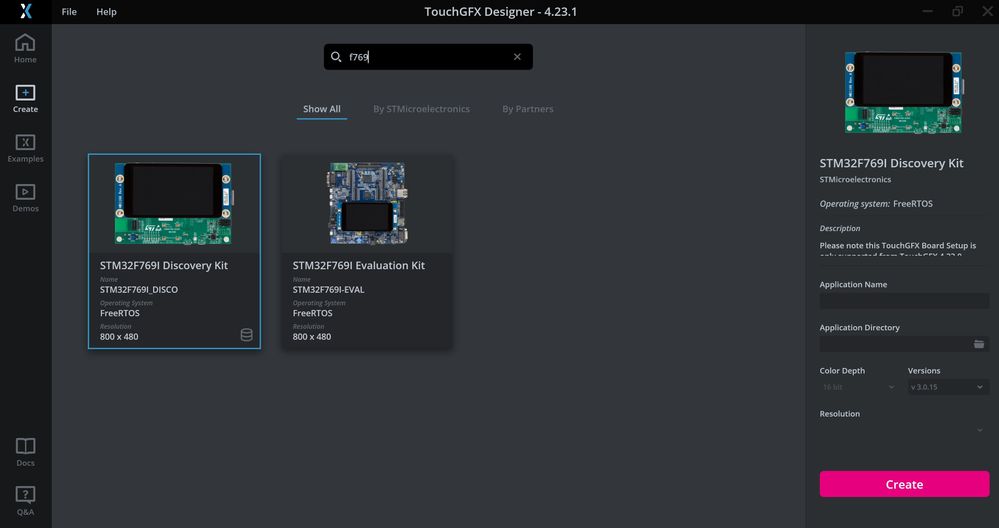Open the Q&A sidebar item
The height and width of the screenshot is (528, 999).
point(25,501)
